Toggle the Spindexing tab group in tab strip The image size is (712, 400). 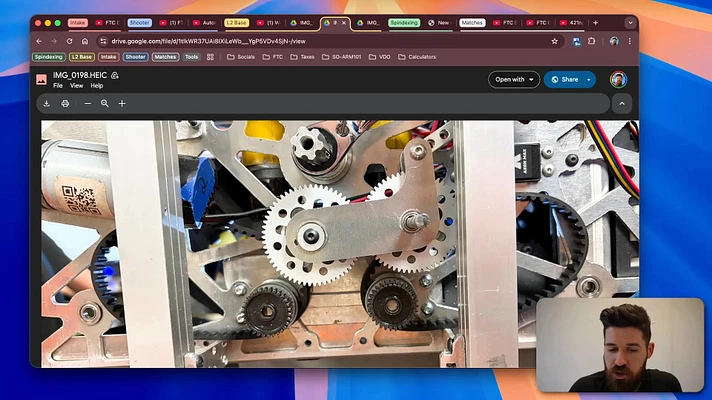coord(404,23)
